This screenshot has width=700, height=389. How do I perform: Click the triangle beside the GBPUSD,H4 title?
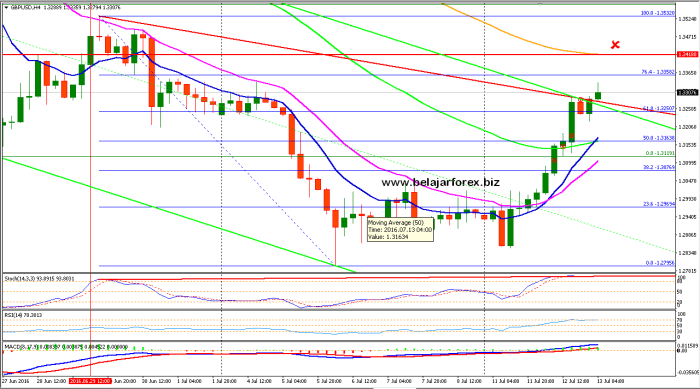pyautogui.click(x=5, y=8)
